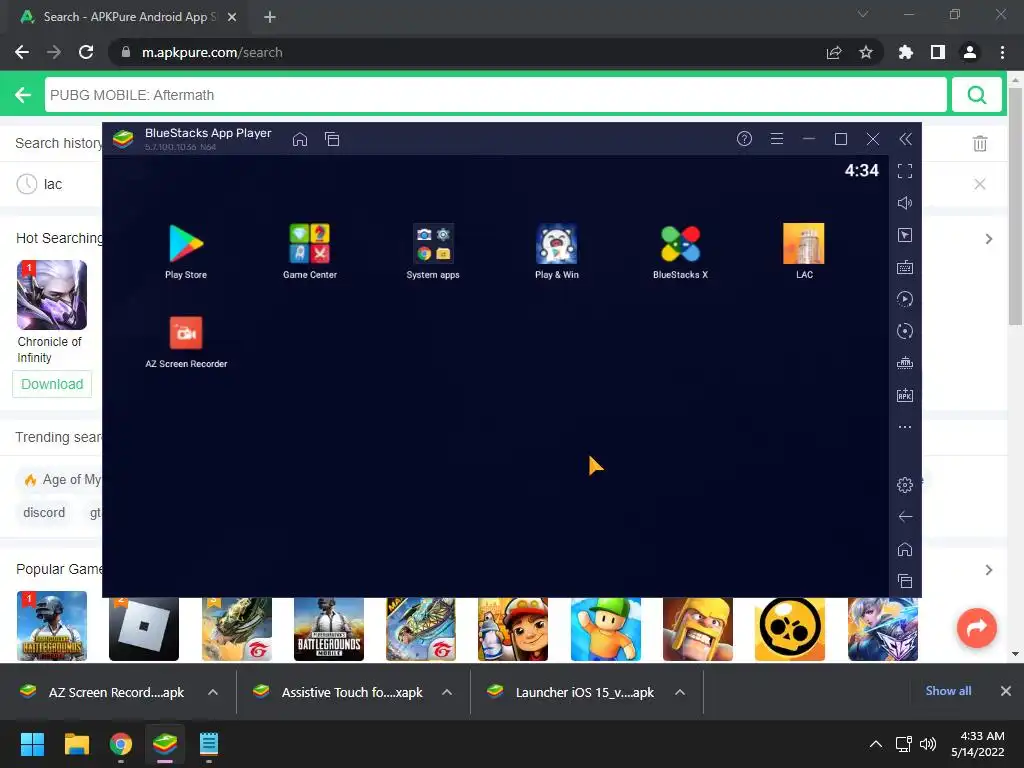Viewport: 1024px width, 768px height.
Task: Expand the Hot Searching section arrow
Action: 989,239
